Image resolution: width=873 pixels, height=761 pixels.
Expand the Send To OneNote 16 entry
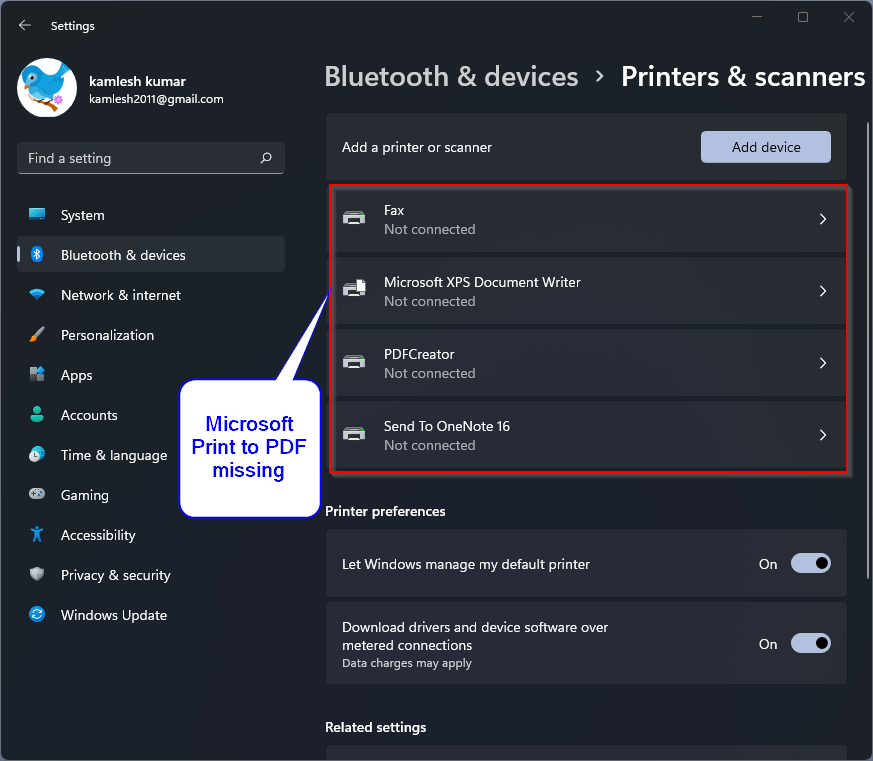point(822,434)
